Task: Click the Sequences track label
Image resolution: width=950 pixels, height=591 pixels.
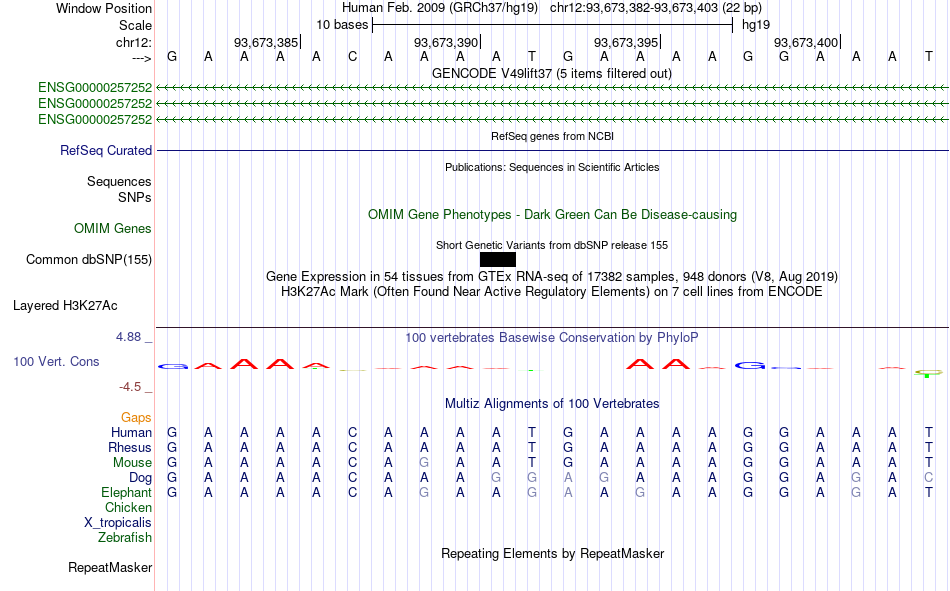Action: click(119, 181)
